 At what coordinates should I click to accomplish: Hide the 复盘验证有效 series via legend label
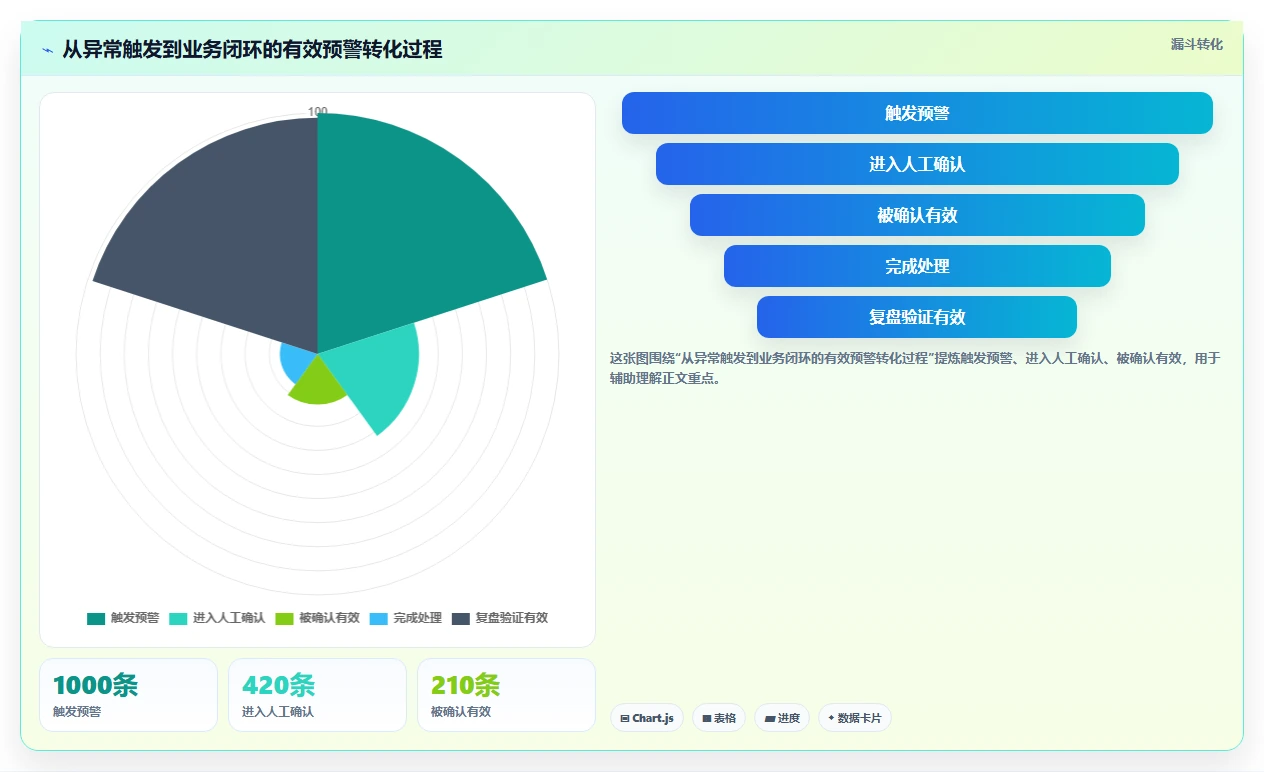click(511, 618)
